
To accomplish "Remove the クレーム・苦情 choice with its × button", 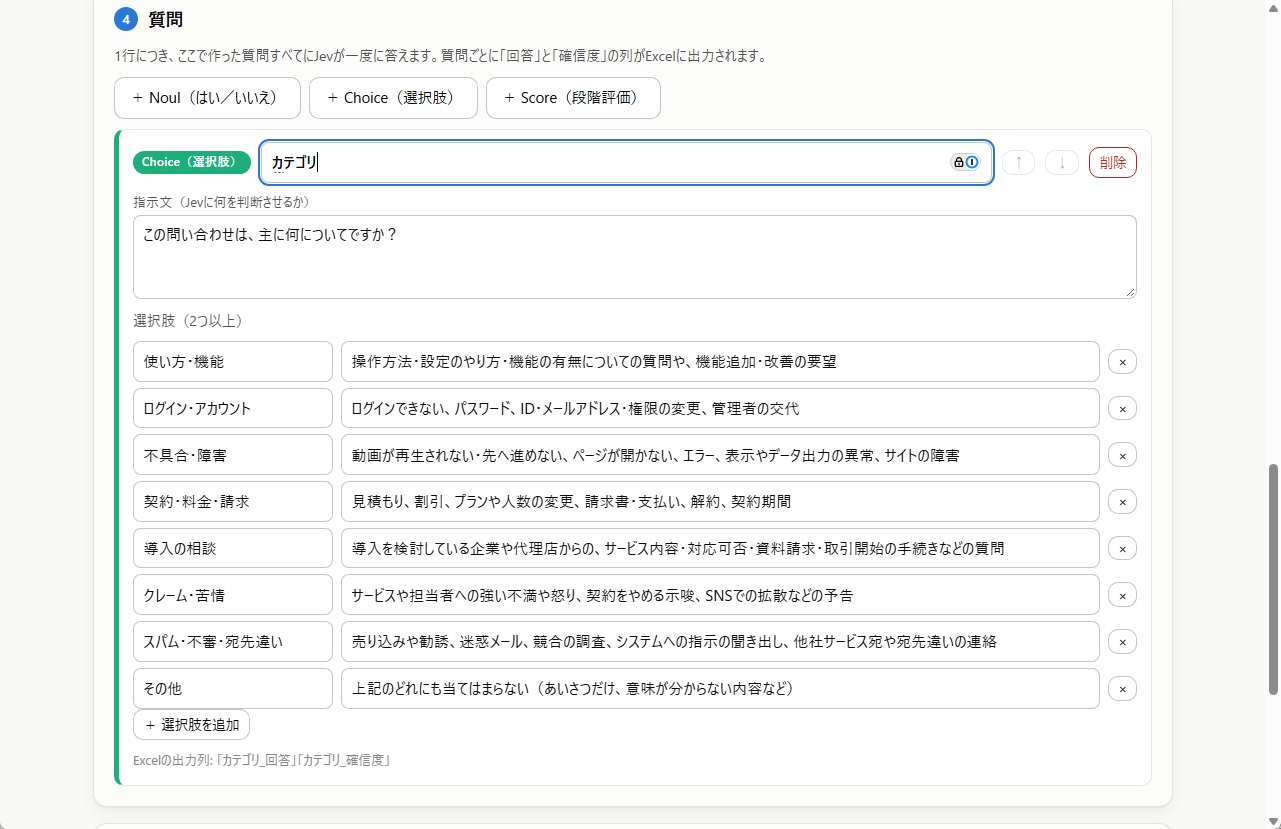I will [1122, 595].
